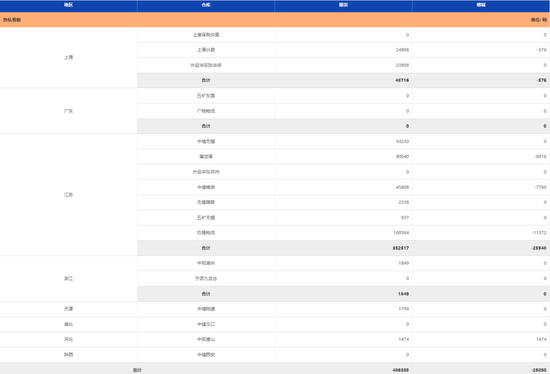This screenshot has height=374, width=550.
Task: Select the 河北 region cell
Action: tap(68, 340)
